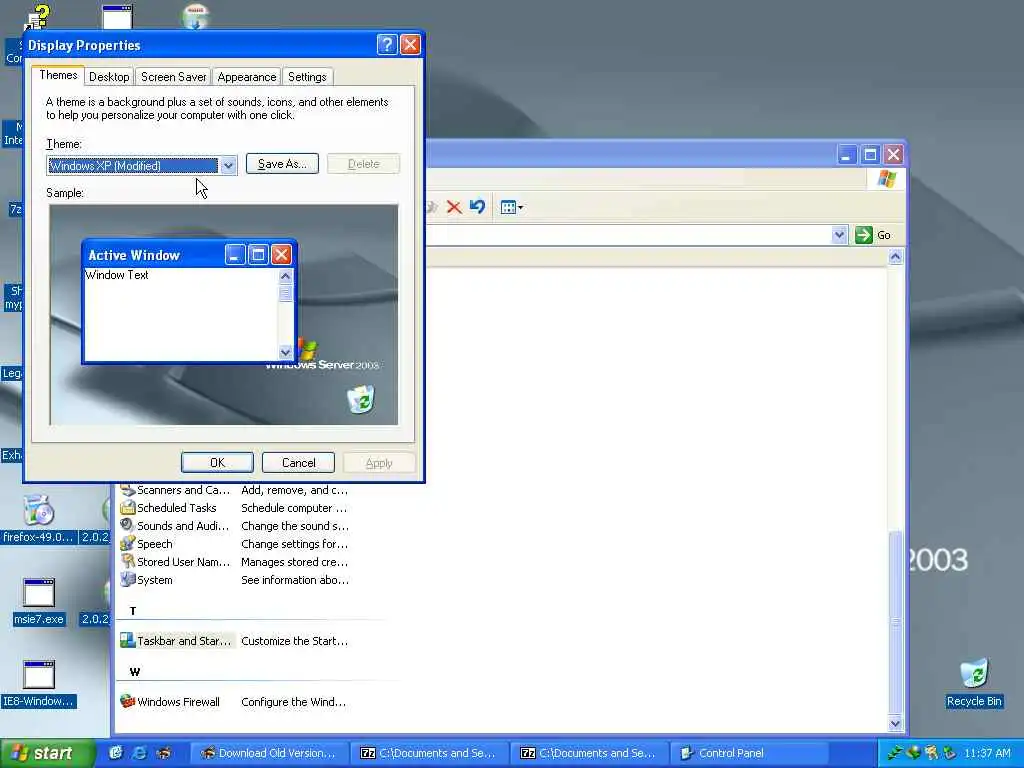Open the Desktop tab in Display Properties
Screen dimensions: 1024x768
(x=109, y=77)
